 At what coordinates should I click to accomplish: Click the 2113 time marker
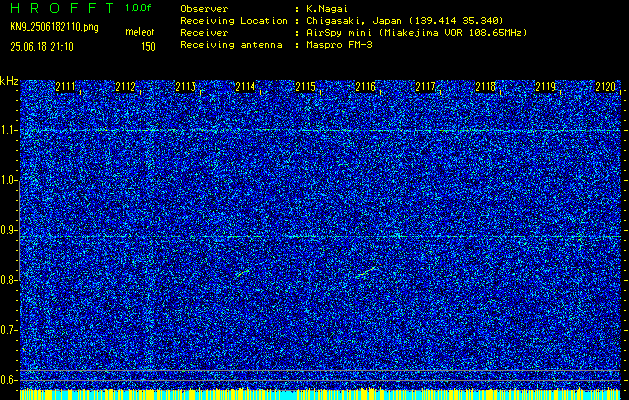(x=185, y=87)
